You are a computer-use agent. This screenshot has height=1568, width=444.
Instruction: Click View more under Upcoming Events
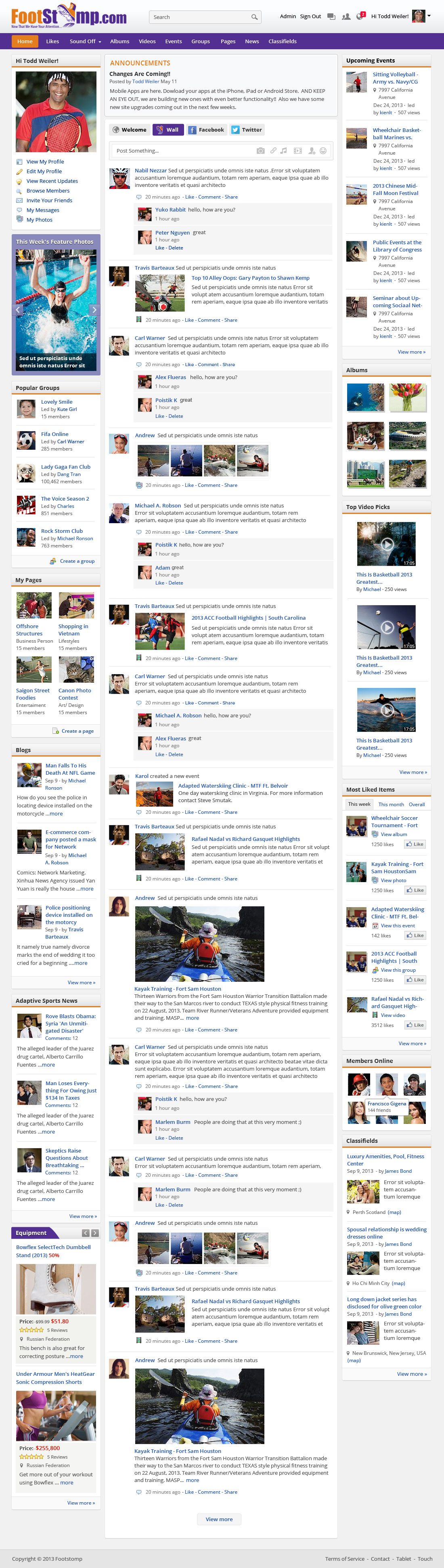coord(412,352)
